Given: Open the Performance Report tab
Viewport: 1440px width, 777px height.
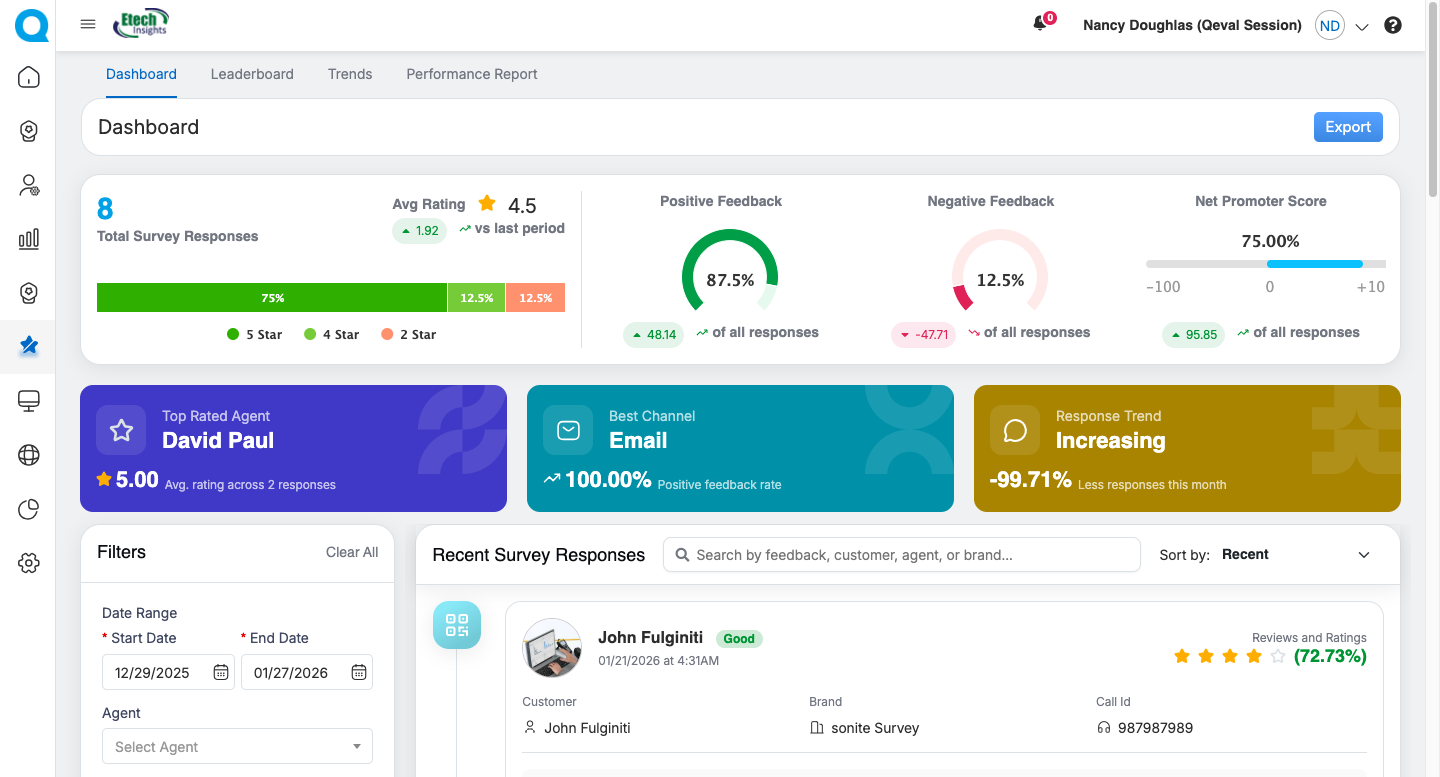Looking at the screenshot, I should tap(472, 74).
